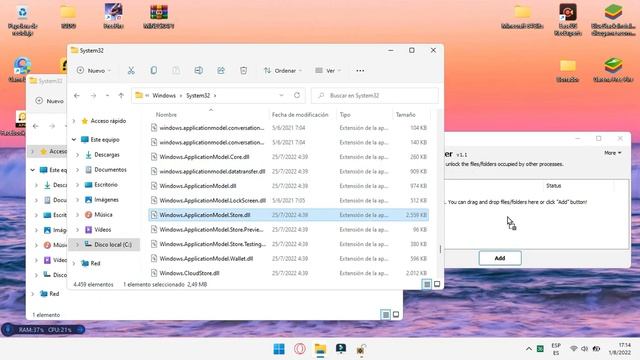Go back using the System32 back arrow
This screenshot has height=360, width=640.
click(x=77, y=96)
